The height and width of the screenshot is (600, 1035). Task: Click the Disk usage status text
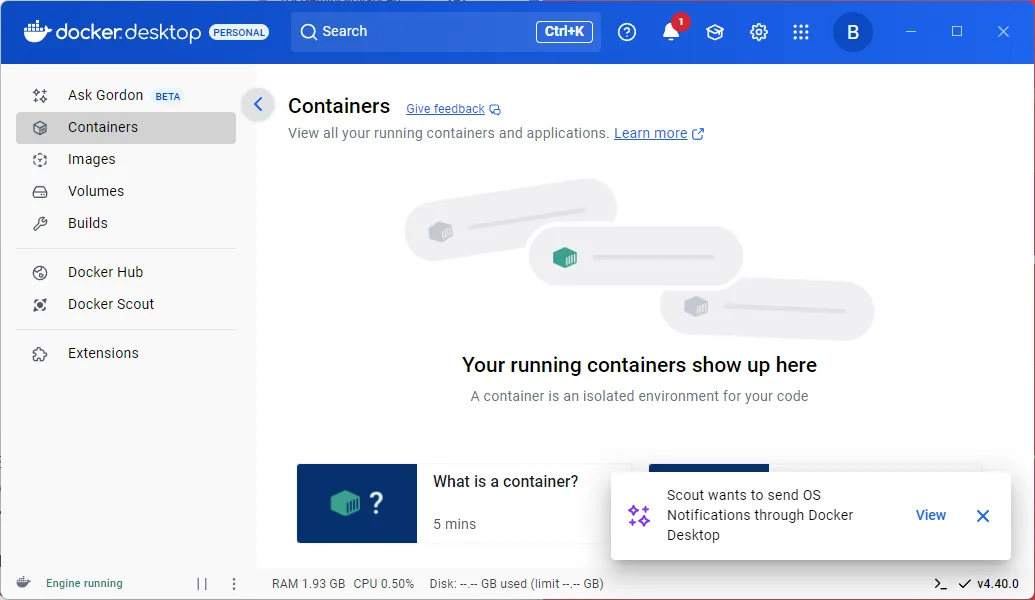pyautogui.click(x=516, y=583)
